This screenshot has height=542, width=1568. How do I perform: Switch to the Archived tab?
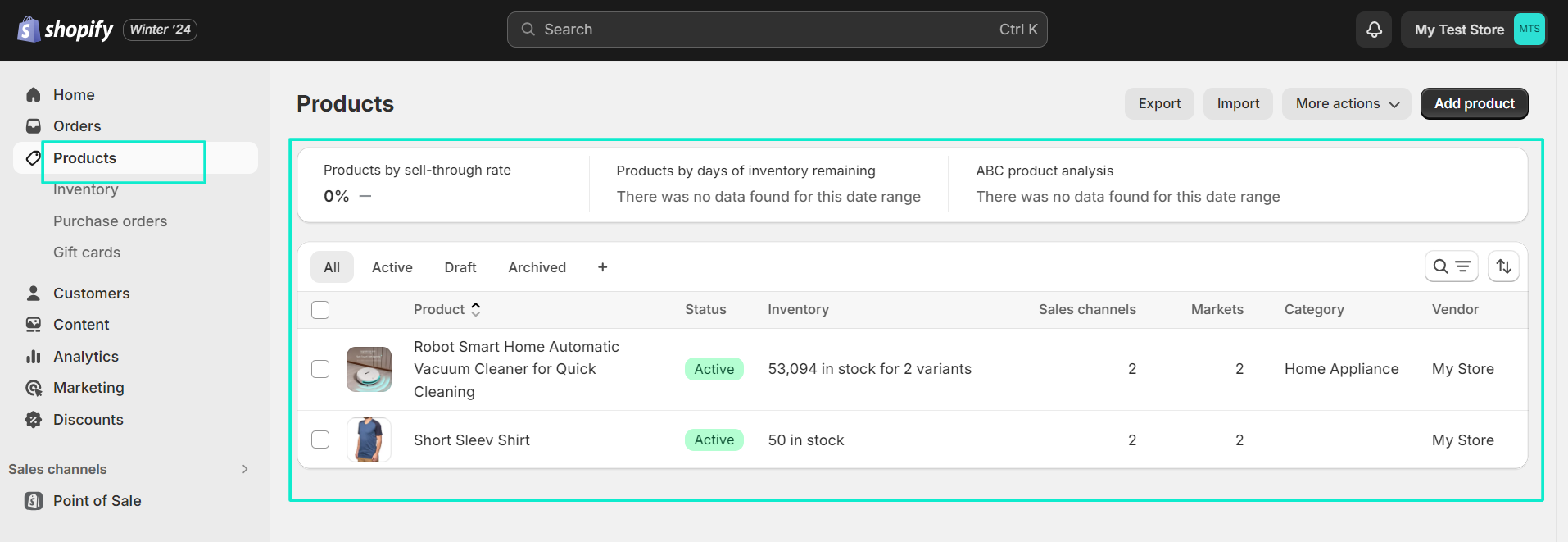tap(537, 267)
